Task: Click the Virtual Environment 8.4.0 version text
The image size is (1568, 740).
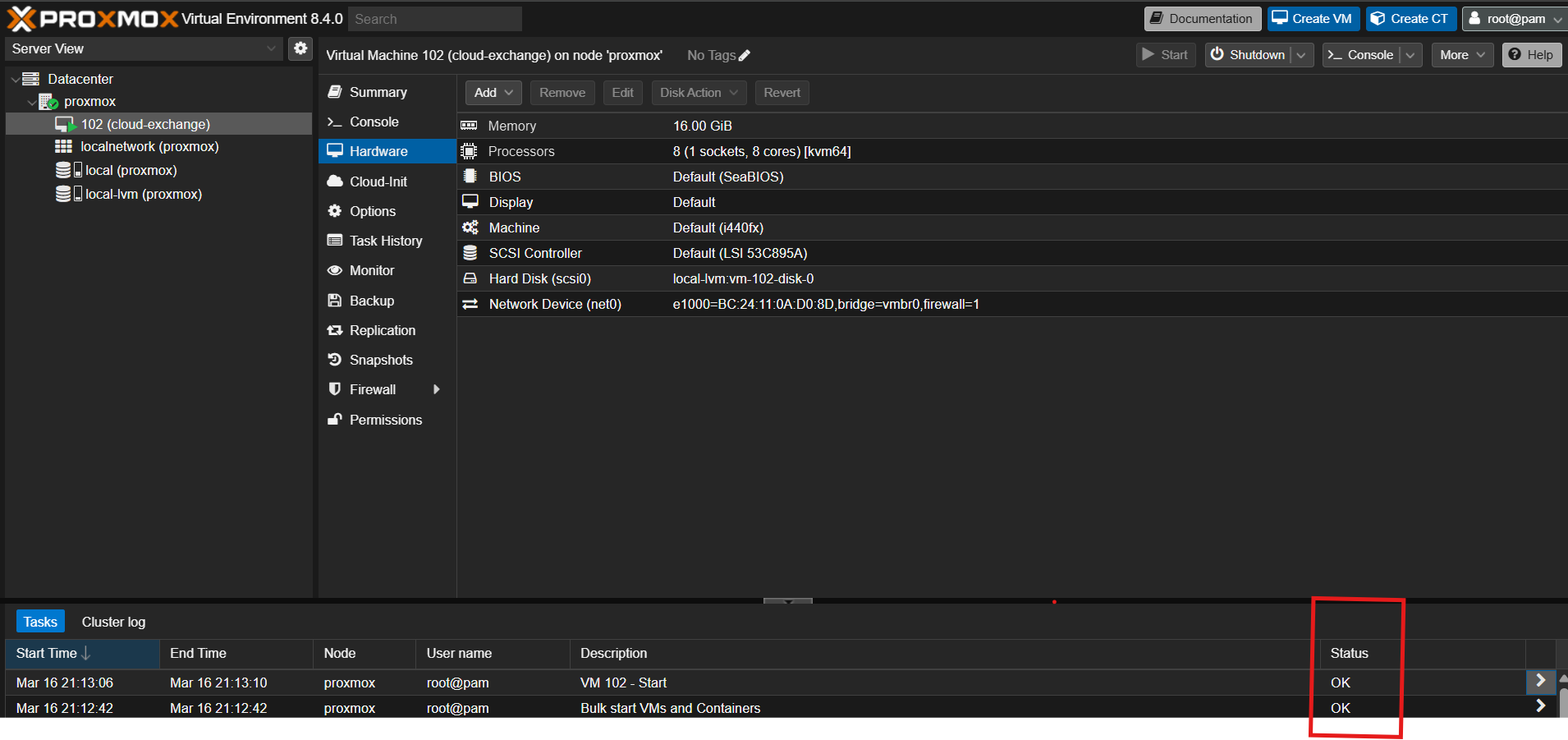Action: pos(262,19)
